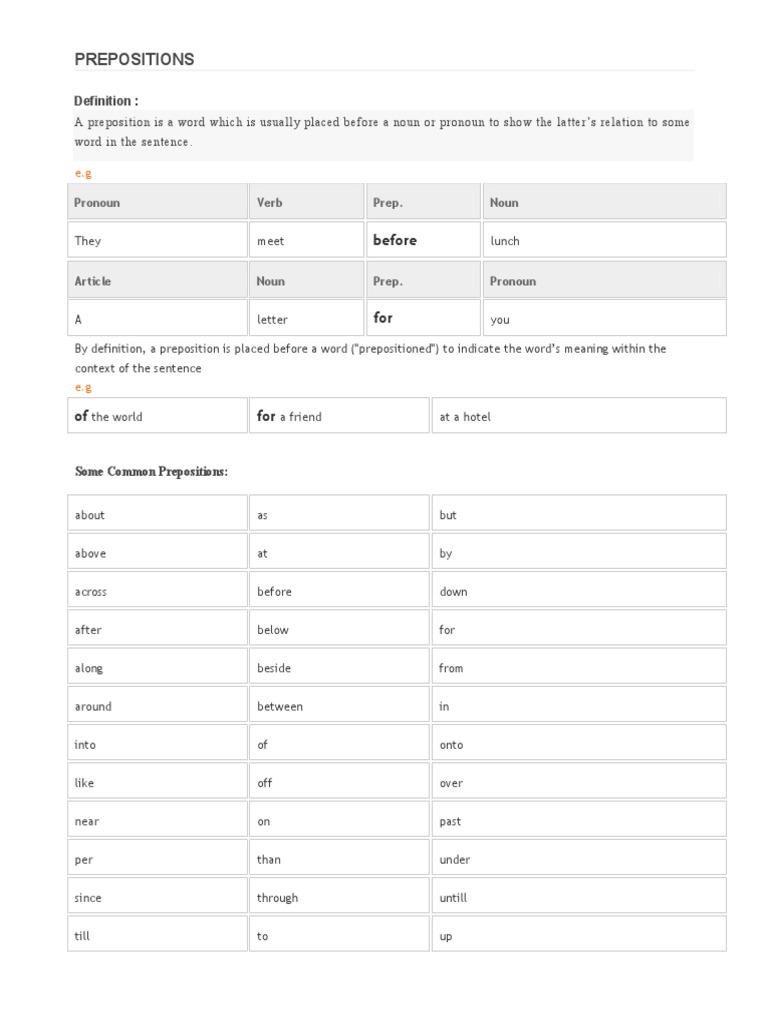This screenshot has width=768, height=1024.
Task: Click the Definition label
Action: click(x=106, y=101)
